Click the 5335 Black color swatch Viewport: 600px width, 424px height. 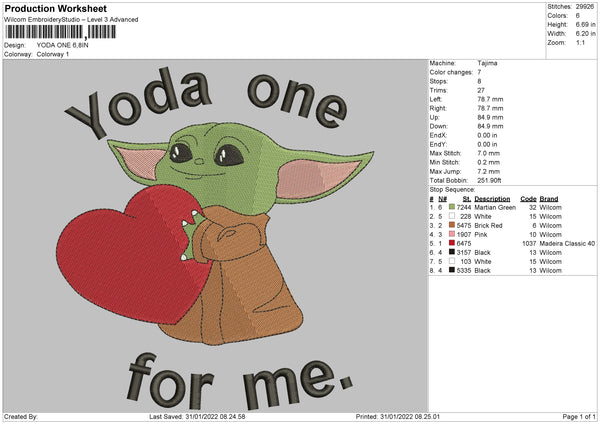[452, 270]
